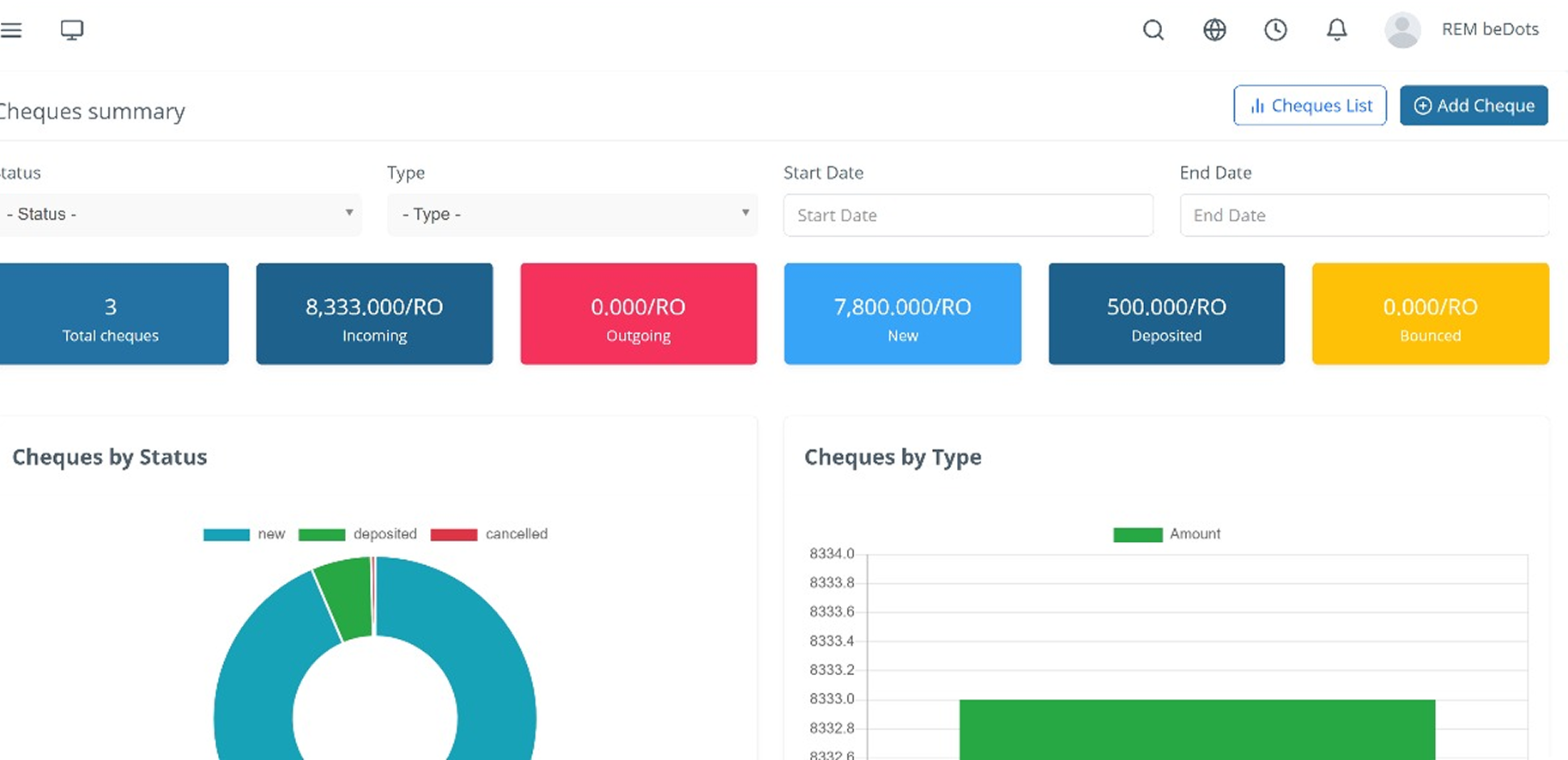Click the monitor display icon
This screenshot has height=760, width=1568.
point(72,30)
